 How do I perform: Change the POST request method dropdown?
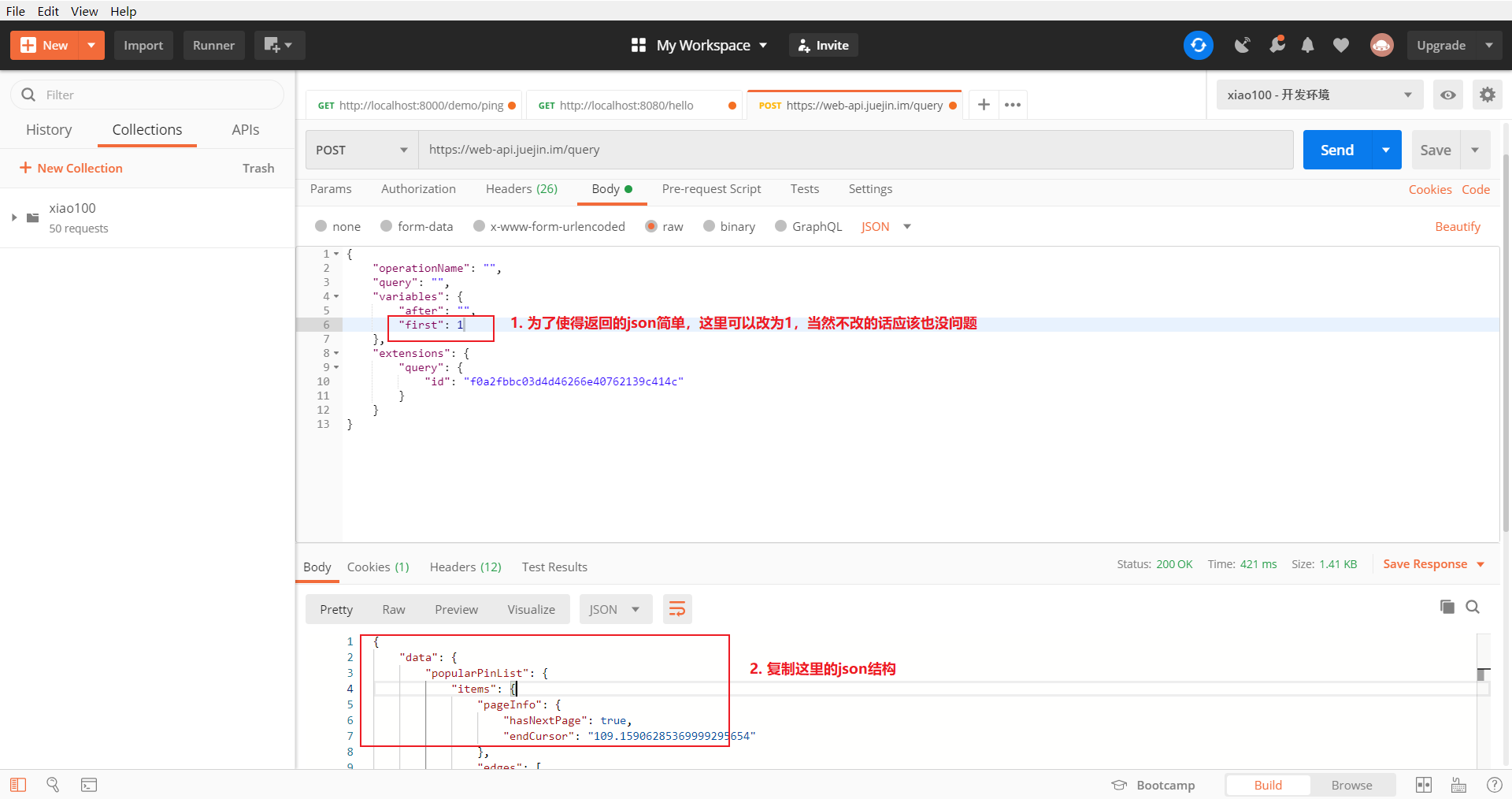tap(361, 150)
